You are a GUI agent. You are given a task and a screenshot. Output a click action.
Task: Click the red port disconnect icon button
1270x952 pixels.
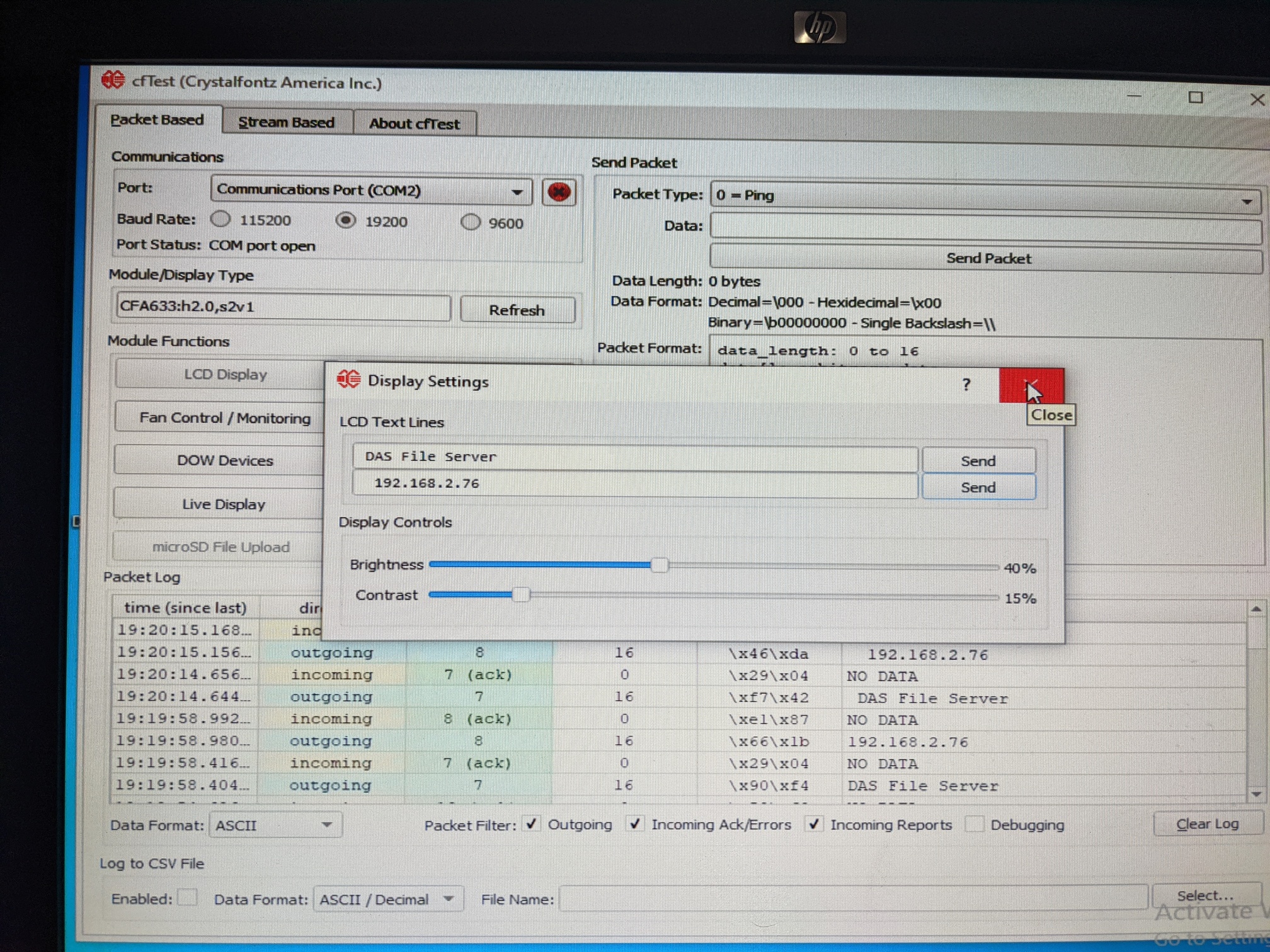[x=558, y=192]
